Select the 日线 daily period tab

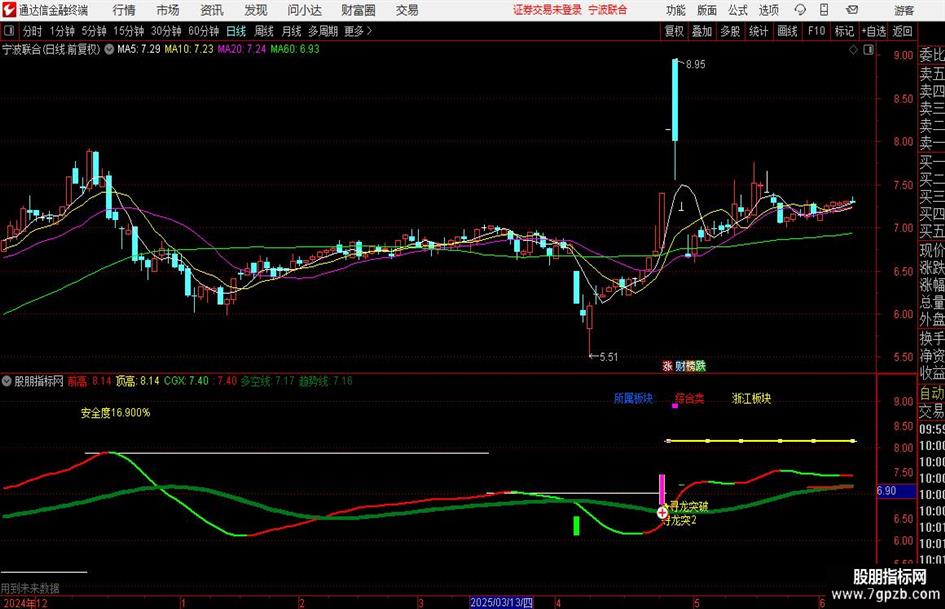[x=236, y=31]
